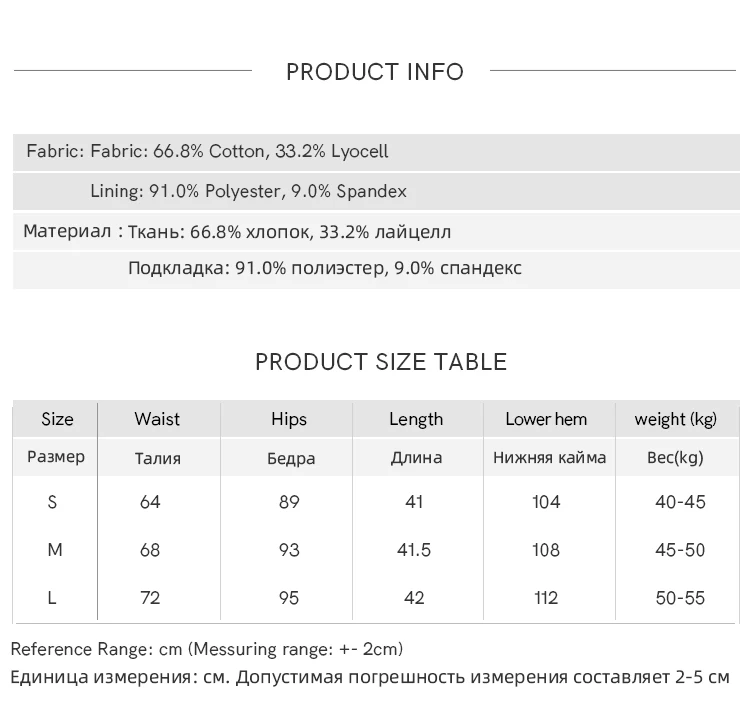Click the 40-45 weight range cell
This screenshot has width=750, height=714.
pyautogui.click(x=680, y=502)
